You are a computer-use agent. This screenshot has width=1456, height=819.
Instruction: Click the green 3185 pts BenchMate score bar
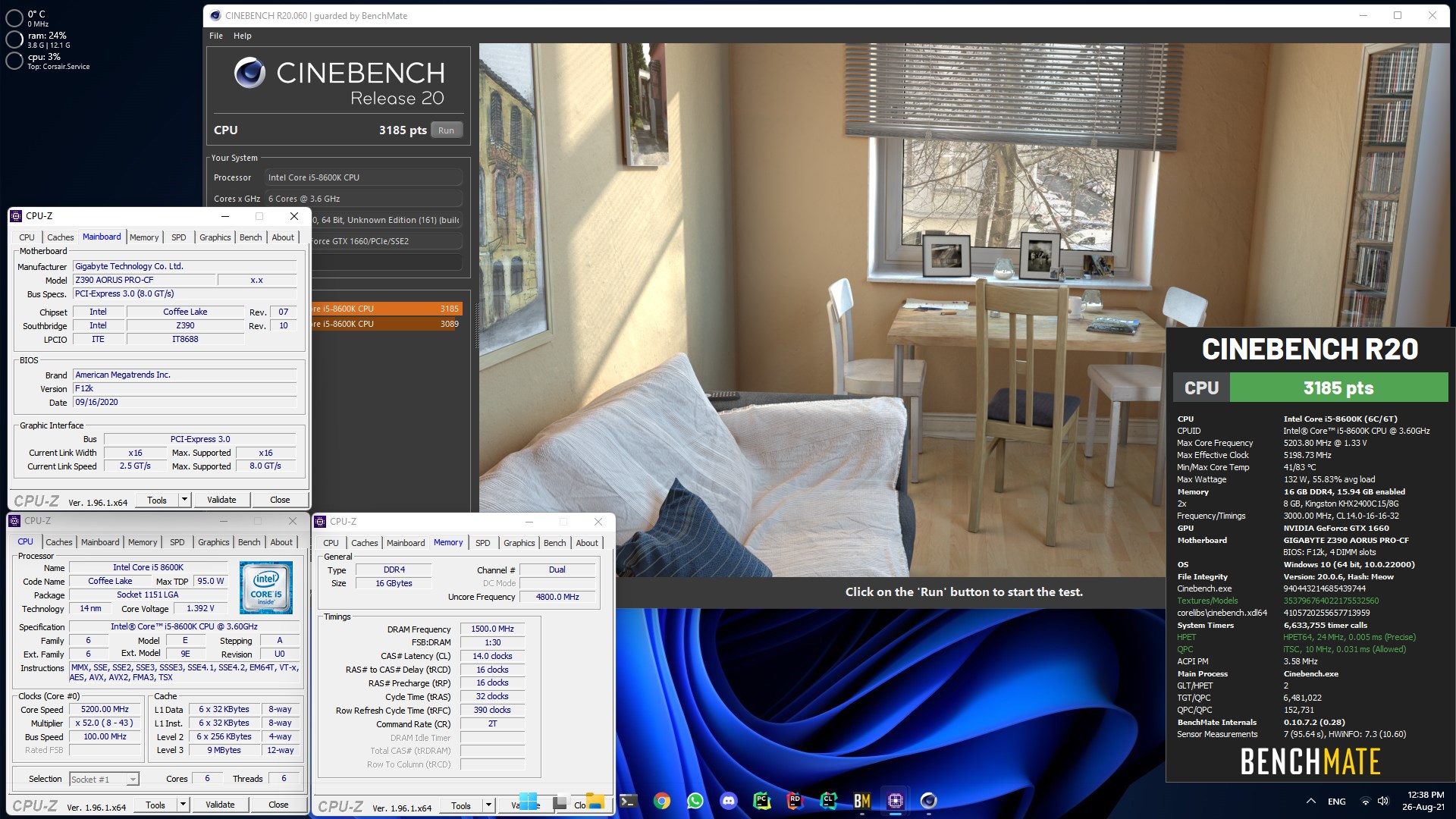1338,388
